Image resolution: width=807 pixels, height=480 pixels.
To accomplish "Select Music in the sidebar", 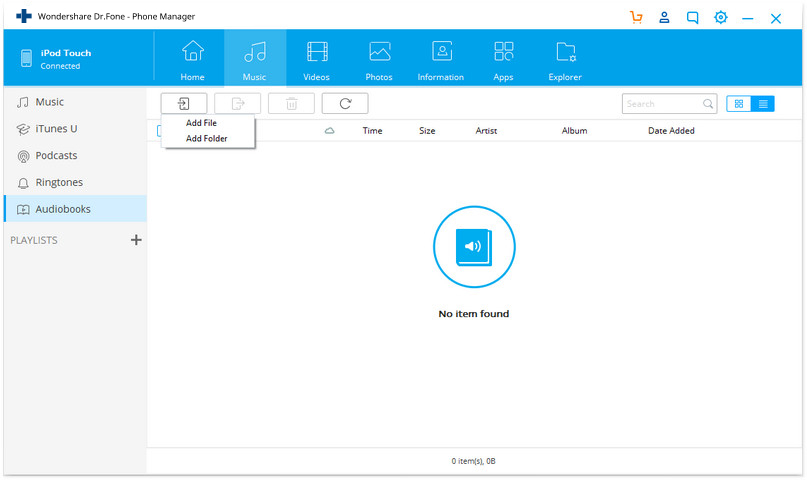I will pos(75,102).
